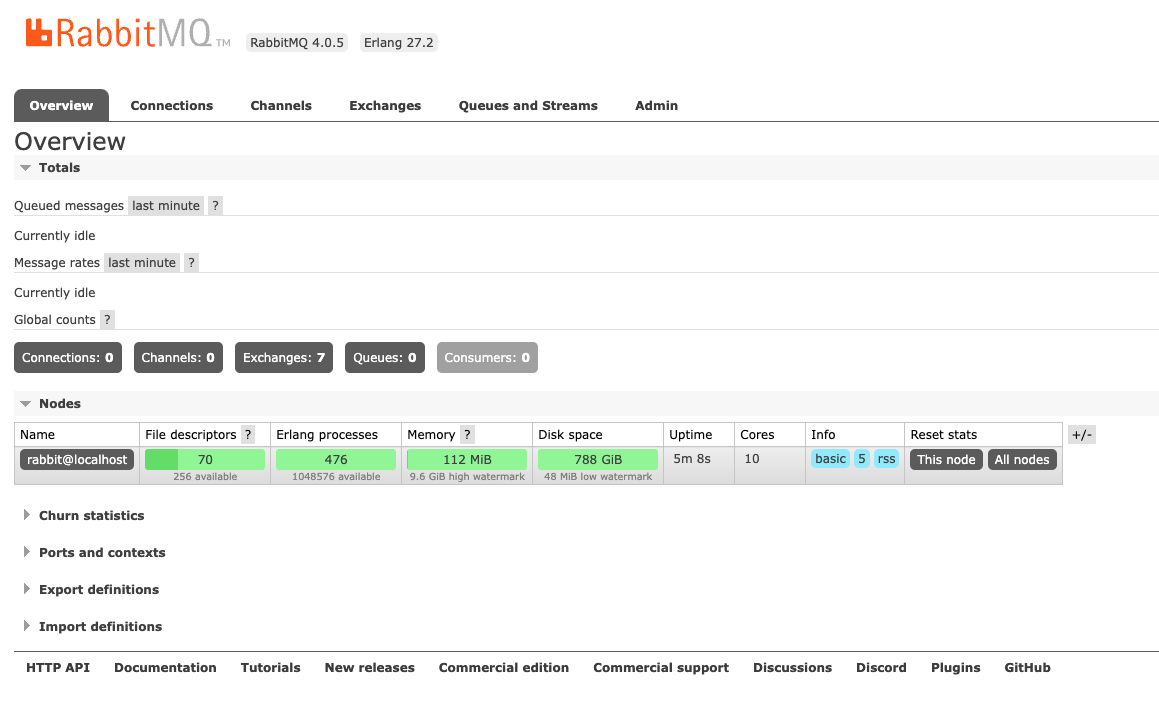This screenshot has width=1159, height=708.
Task: Open help for File descriptors column
Action: pos(248,435)
